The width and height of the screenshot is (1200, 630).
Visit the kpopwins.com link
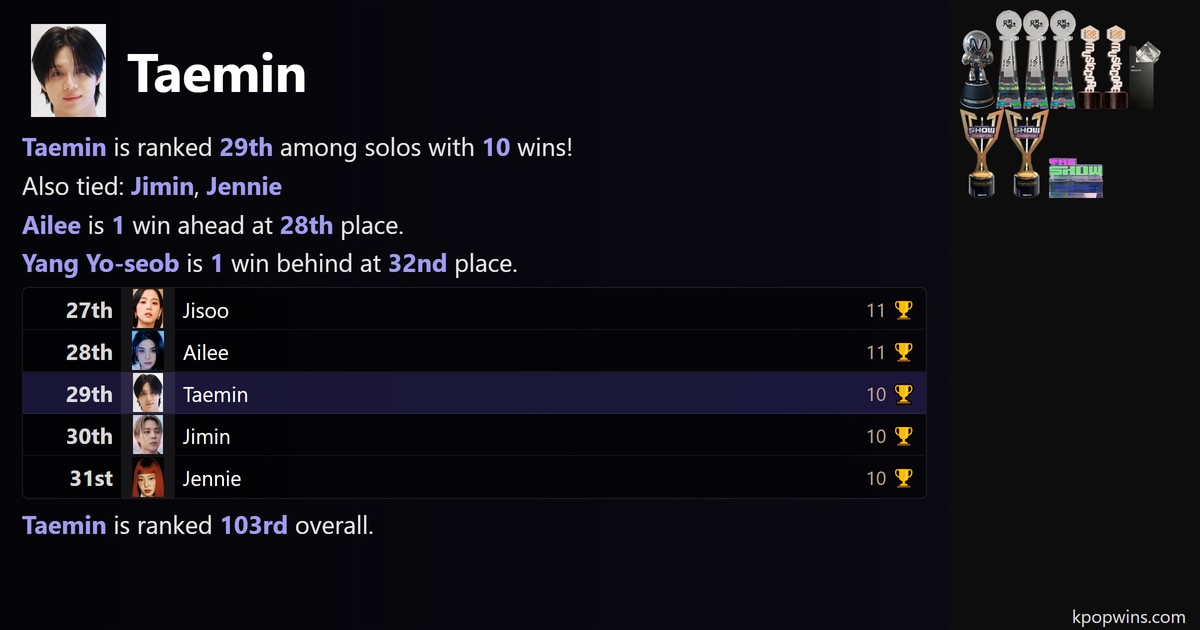[1127, 618]
